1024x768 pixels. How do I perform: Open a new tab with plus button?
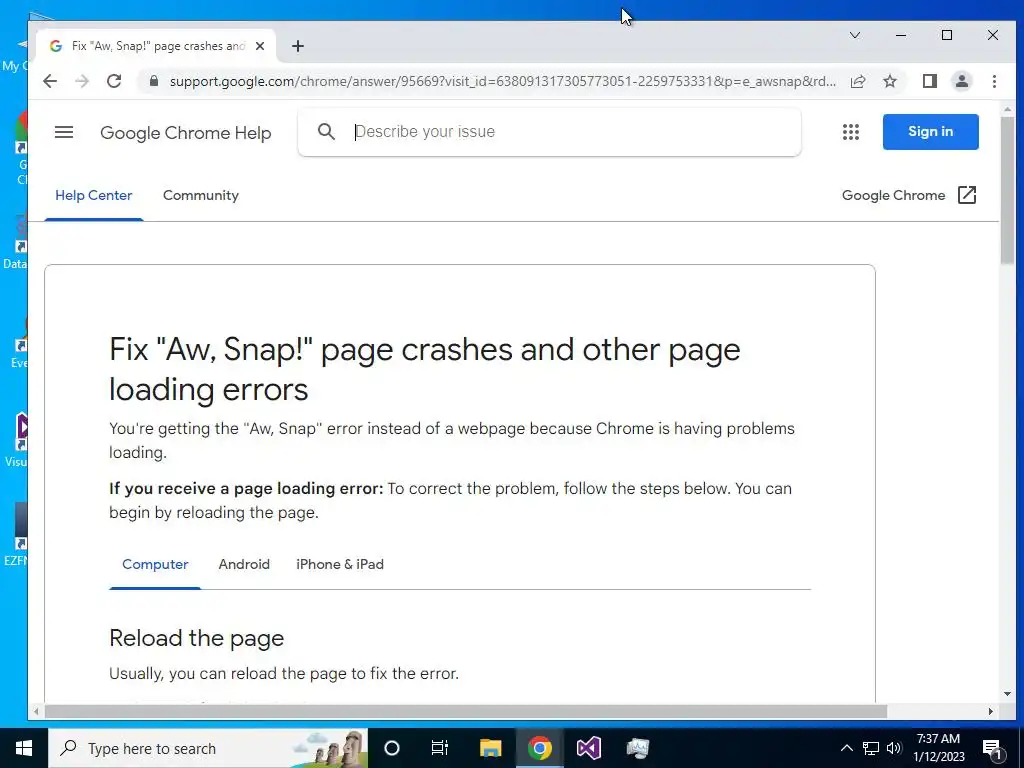(298, 46)
